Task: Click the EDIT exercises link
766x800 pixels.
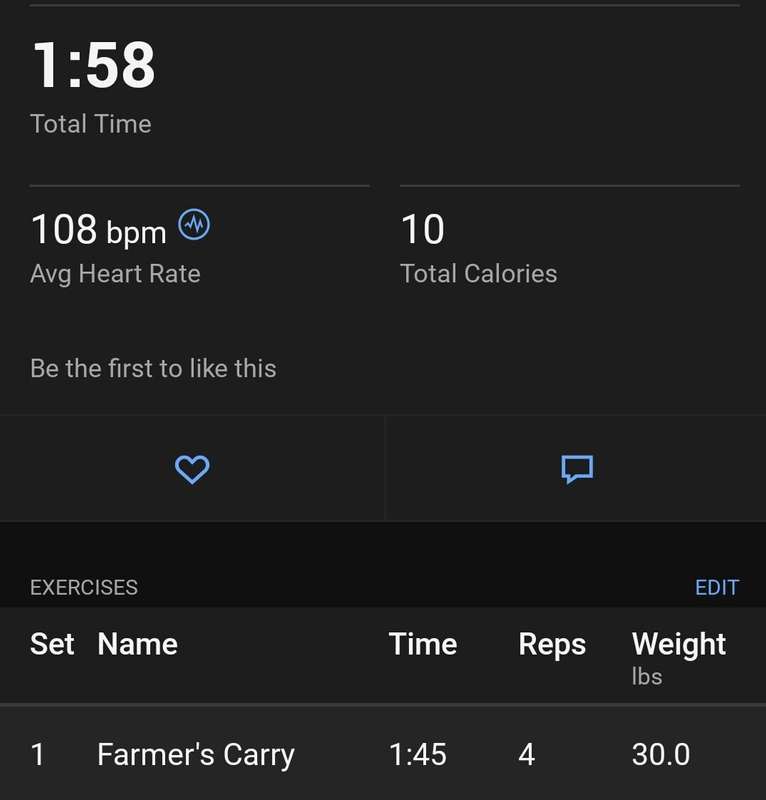Action: [x=716, y=587]
